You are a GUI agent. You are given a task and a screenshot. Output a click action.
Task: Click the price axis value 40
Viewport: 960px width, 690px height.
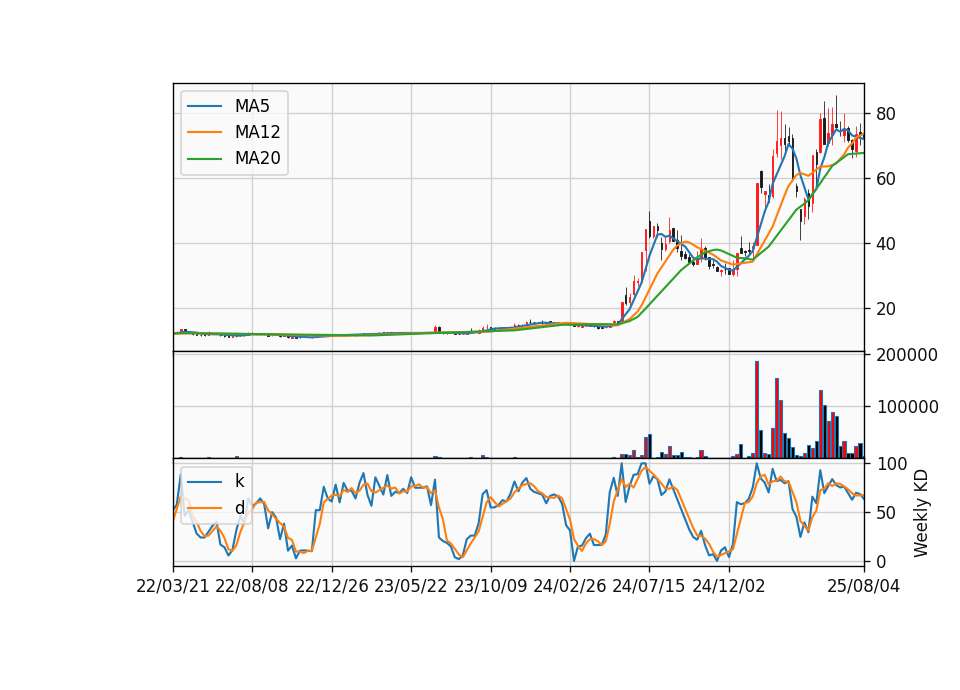point(885,244)
